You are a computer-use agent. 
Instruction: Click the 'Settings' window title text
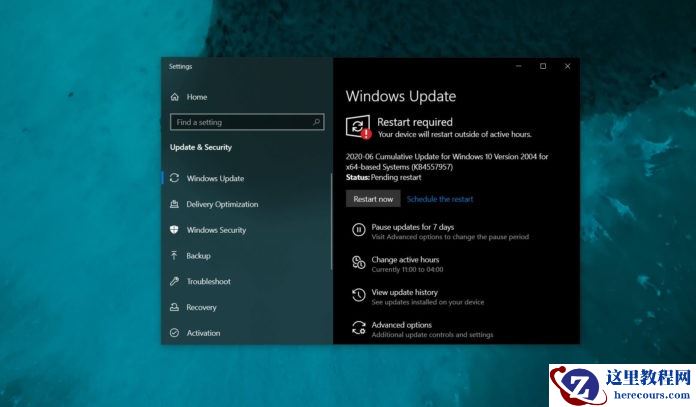(x=180, y=67)
